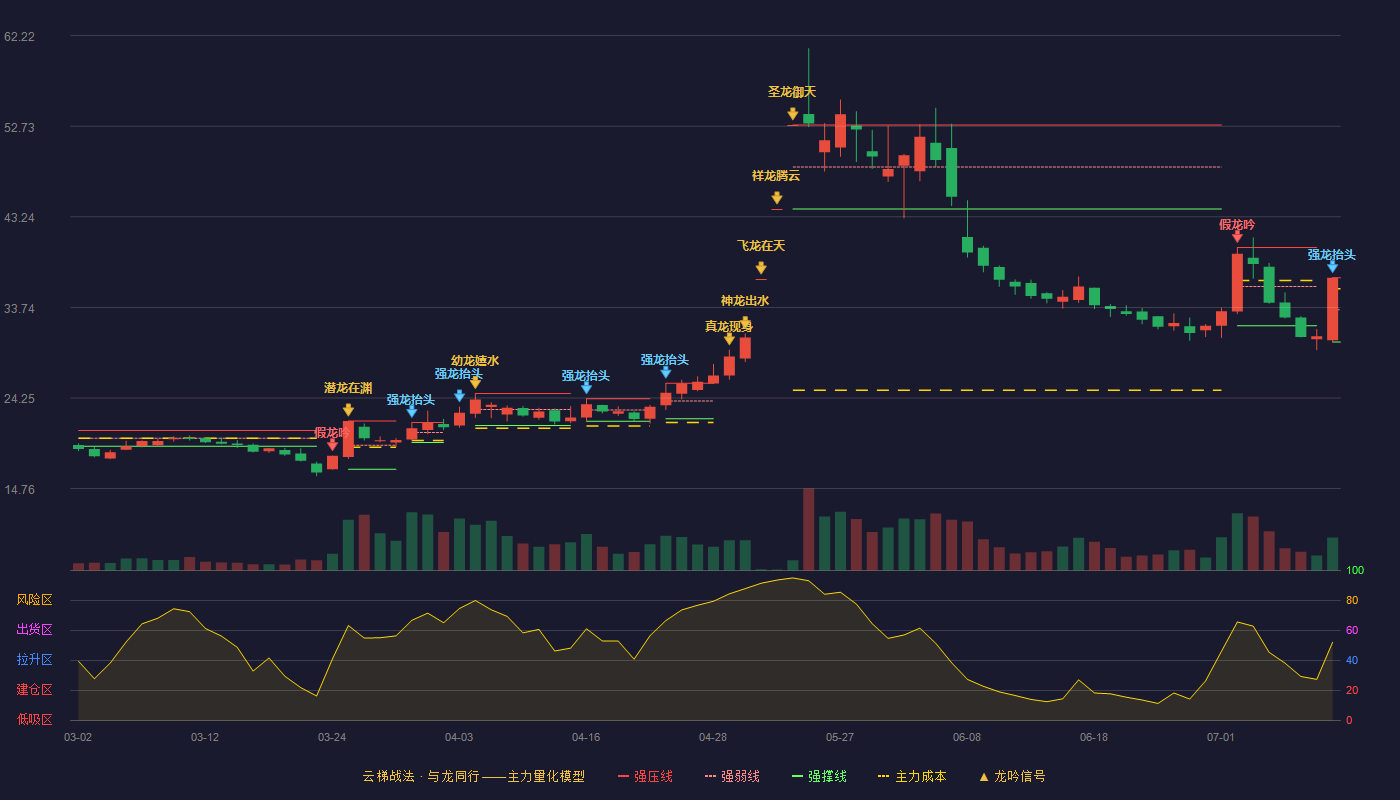
Task: Click the red 假龙吟 arrow near 07-01
Action: point(1237,236)
